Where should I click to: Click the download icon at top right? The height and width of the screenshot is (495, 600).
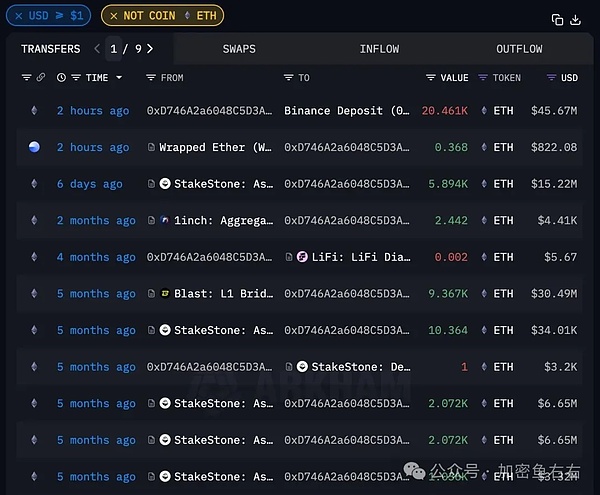(575, 19)
